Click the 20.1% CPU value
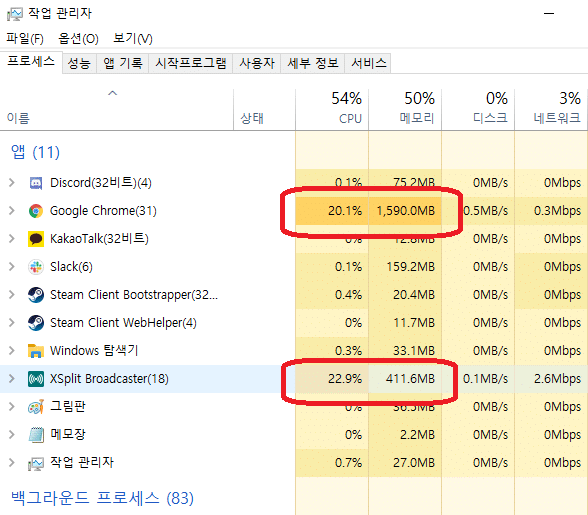 click(x=345, y=211)
